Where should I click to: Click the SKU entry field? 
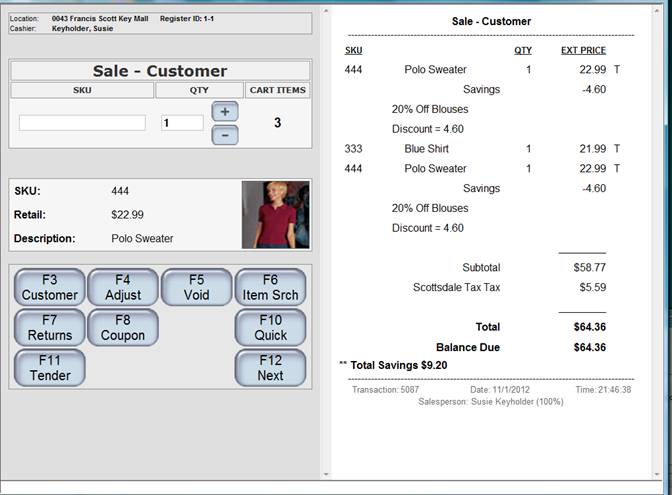tap(82, 123)
